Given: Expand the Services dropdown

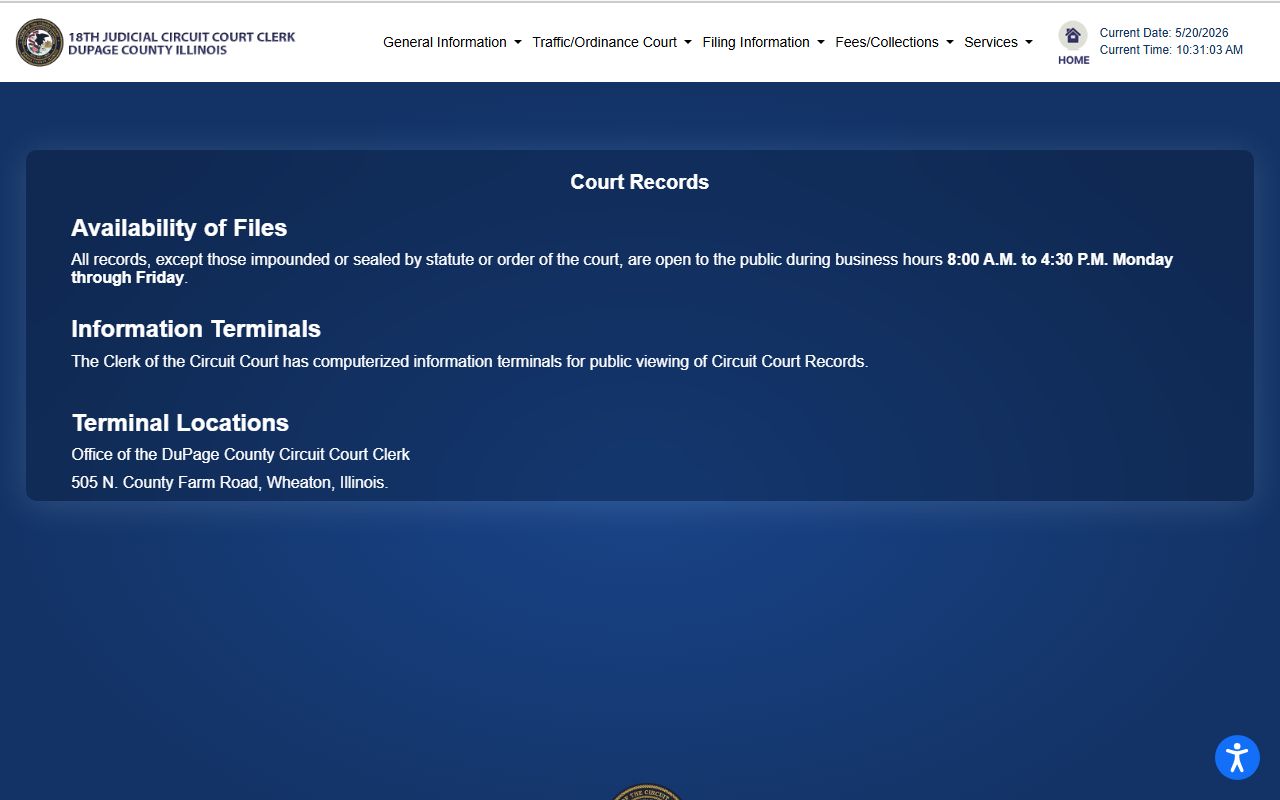Looking at the screenshot, I should pyautogui.click(x=998, y=42).
